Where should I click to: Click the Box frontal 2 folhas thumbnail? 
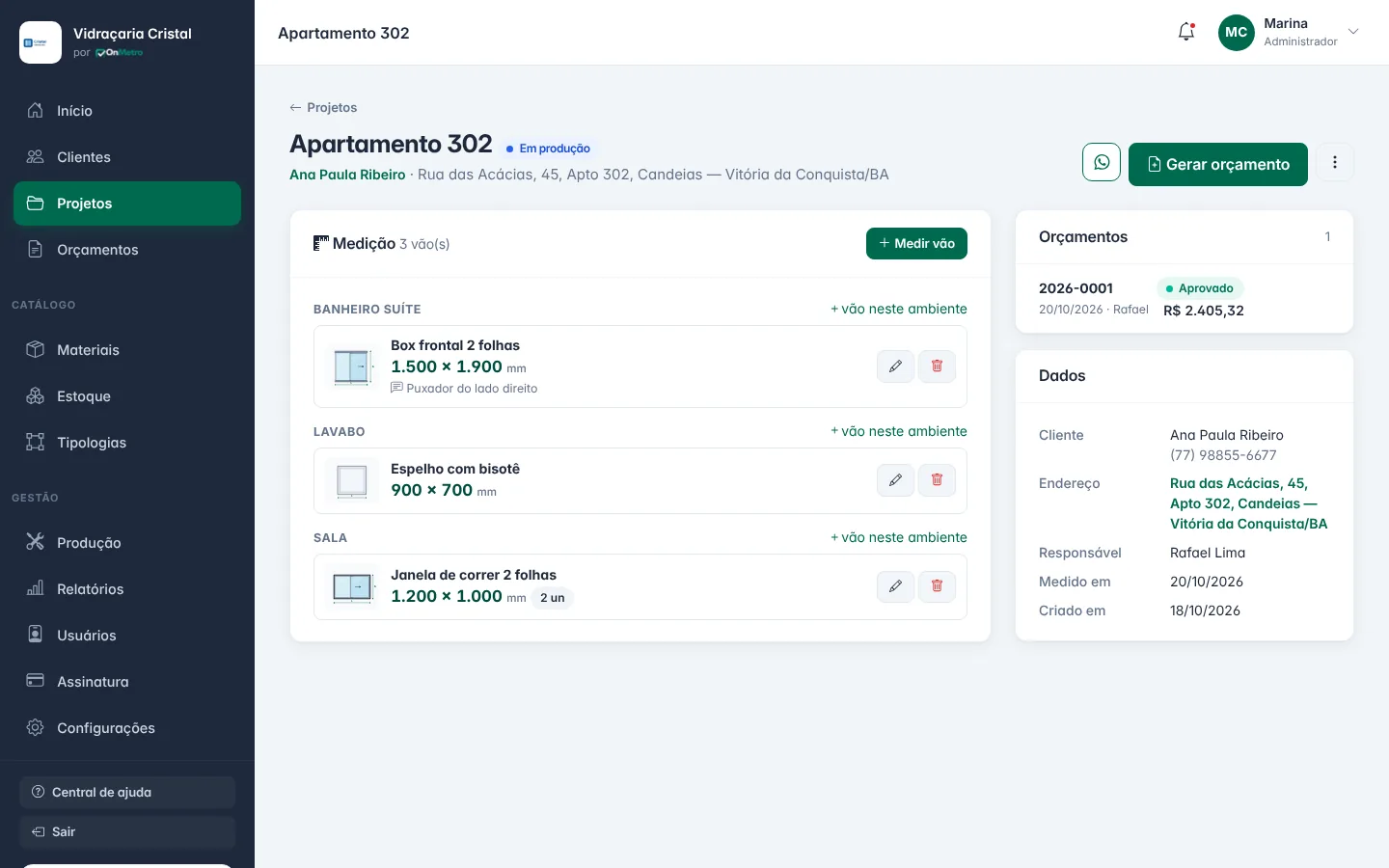(x=352, y=366)
